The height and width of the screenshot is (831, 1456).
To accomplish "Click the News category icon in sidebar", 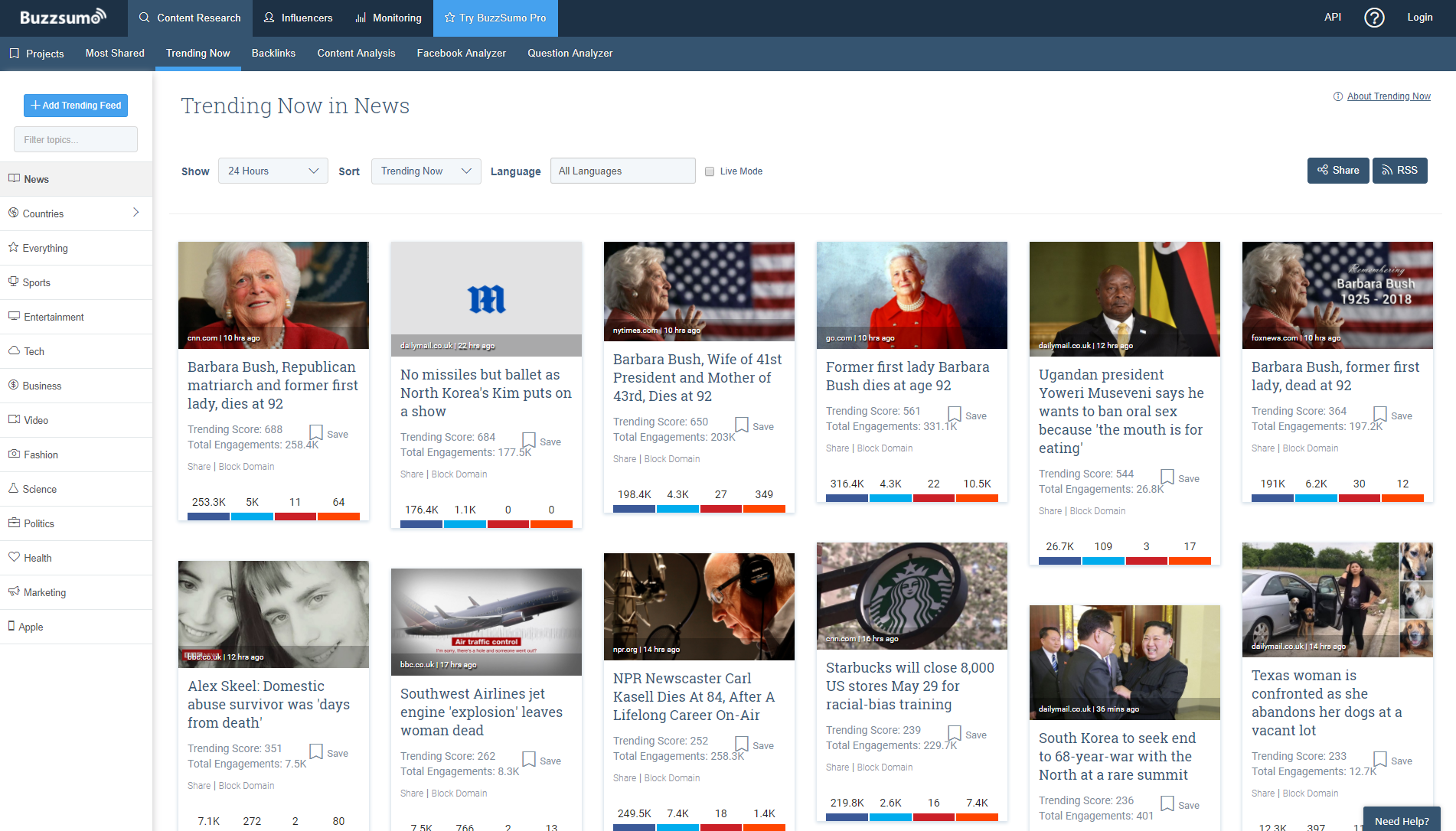I will tap(14, 178).
